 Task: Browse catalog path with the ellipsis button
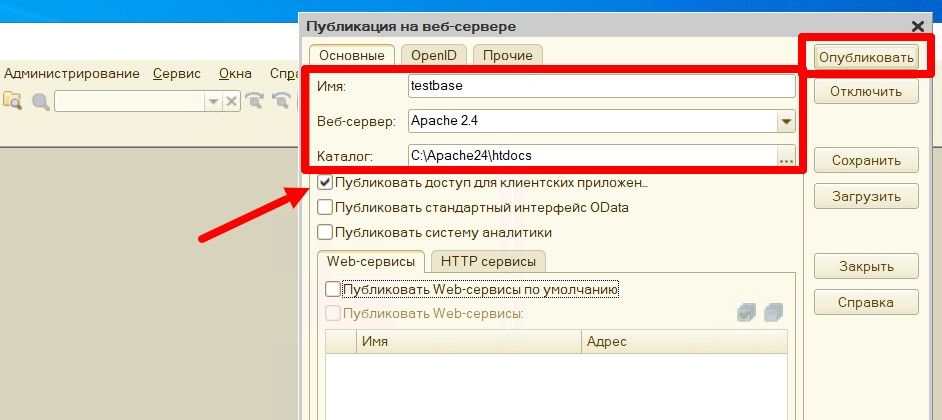(786, 156)
